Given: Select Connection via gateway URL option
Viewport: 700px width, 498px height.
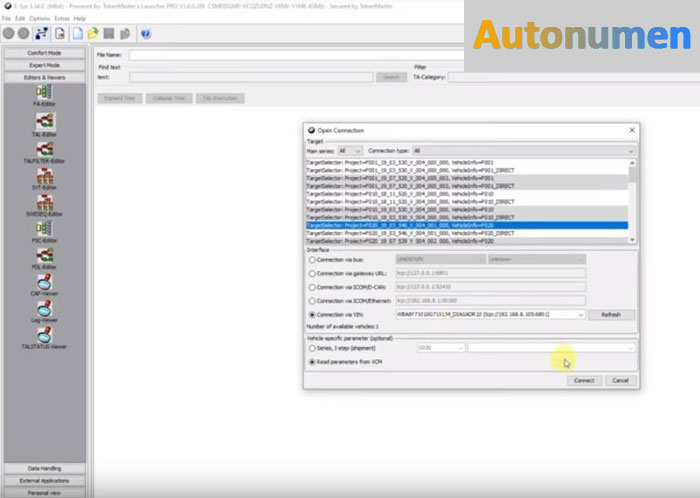Looking at the screenshot, I should (x=312, y=274).
